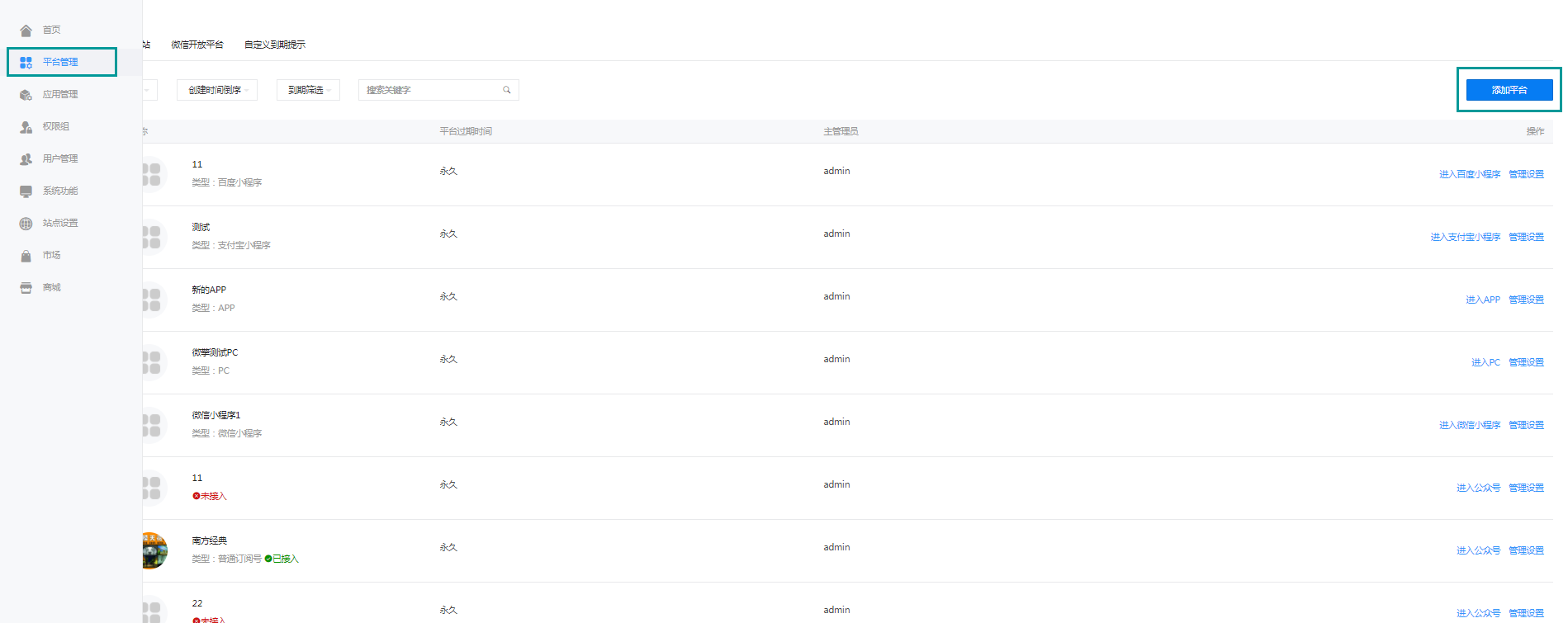Switch to 微信开放平台 tab

click(x=197, y=45)
